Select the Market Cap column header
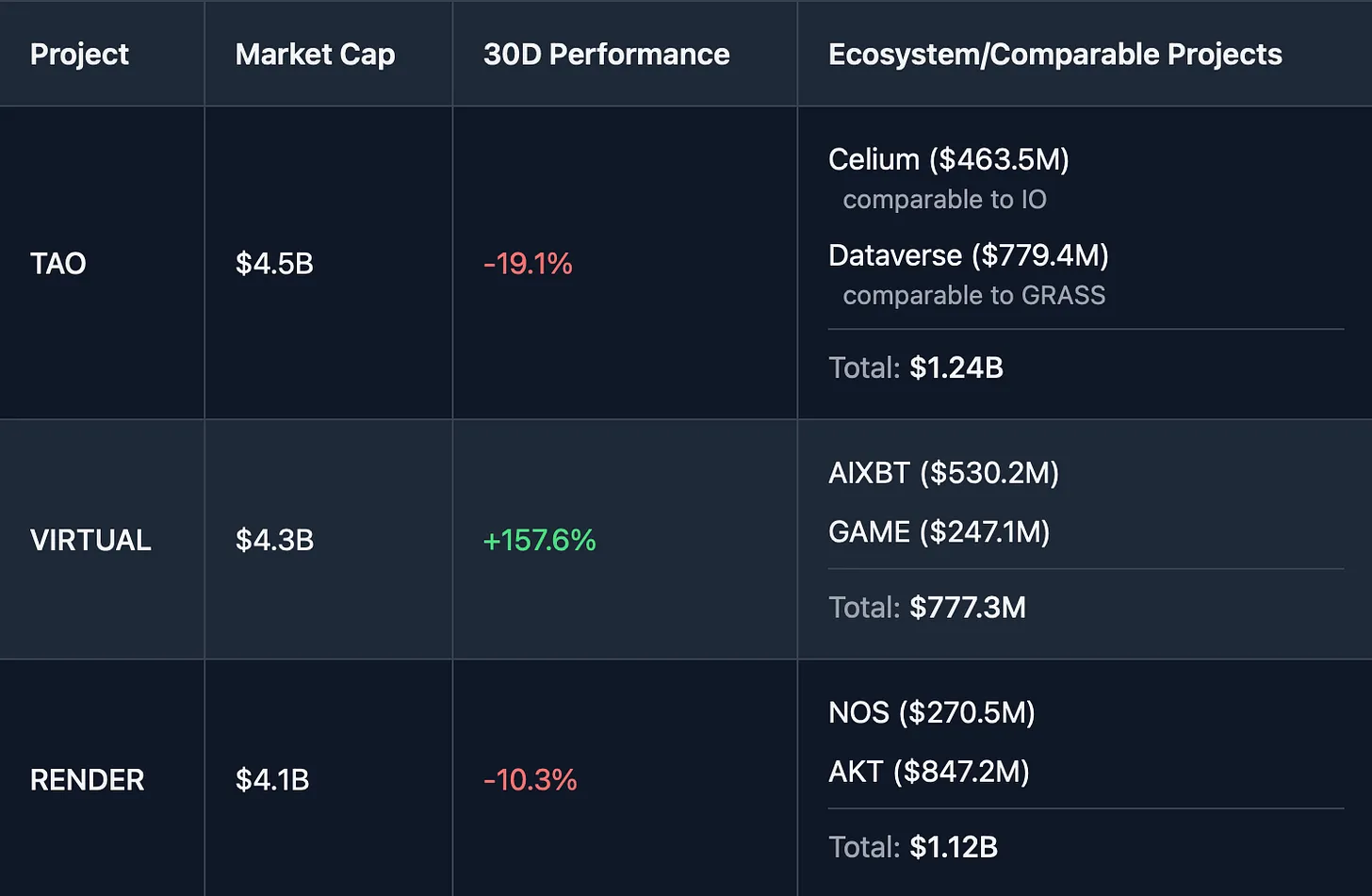The width and height of the screenshot is (1372, 896). click(315, 55)
